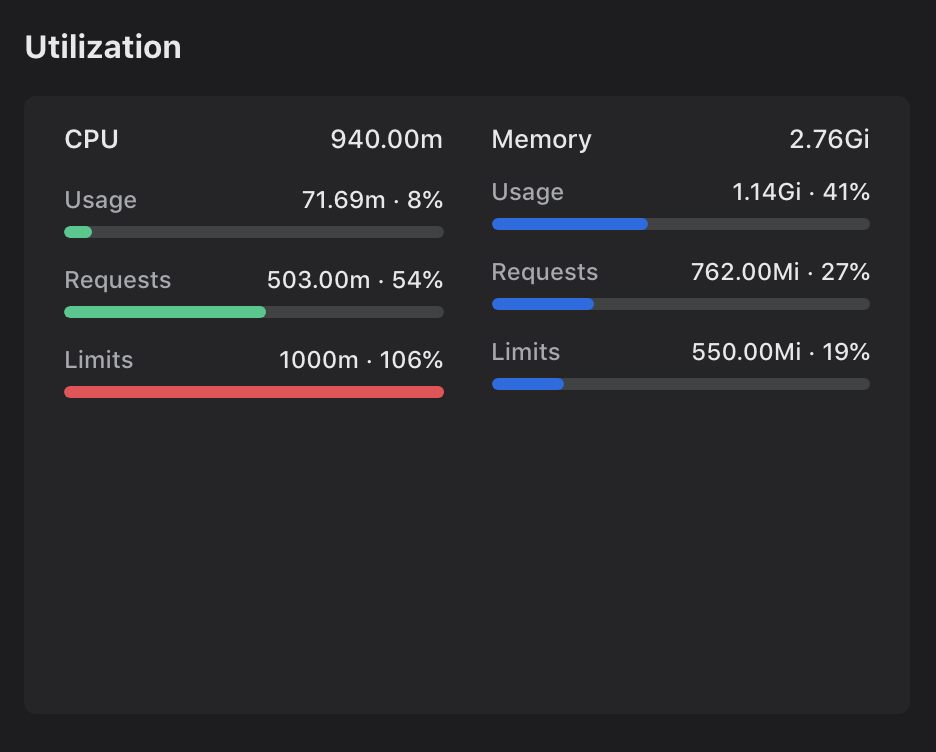The image size is (936, 752).
Task: Click the 1000m · 106% limits value
Action: coord(361,360)
